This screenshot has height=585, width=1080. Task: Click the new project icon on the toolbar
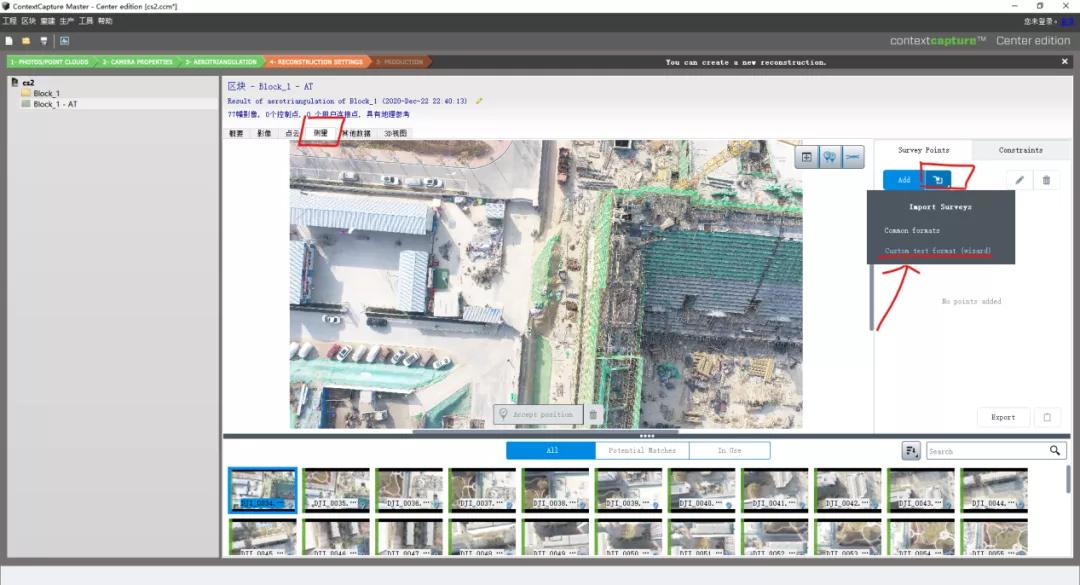pyautogui.click(x=9, y=41)
